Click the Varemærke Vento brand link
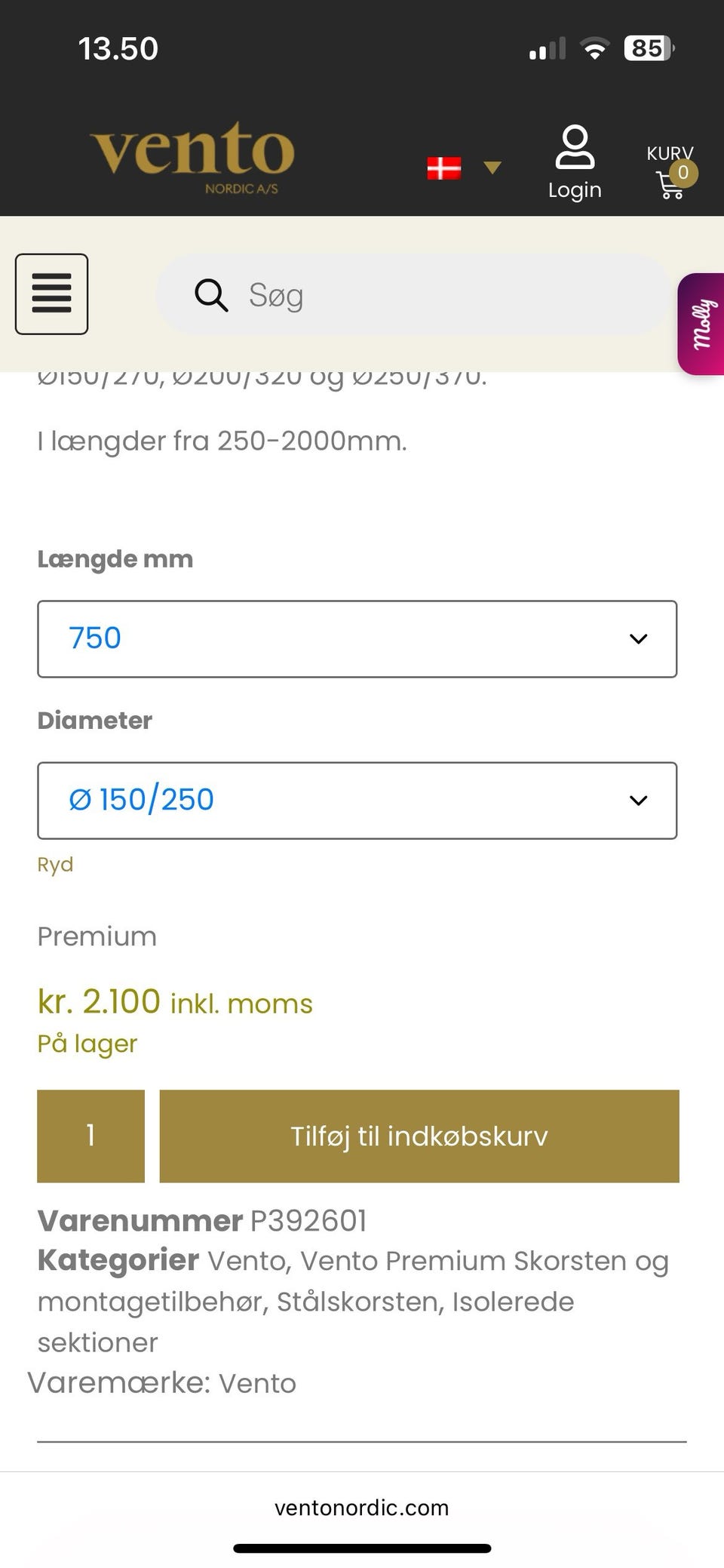This screenshot has height=1568, width=724. 257,1383
